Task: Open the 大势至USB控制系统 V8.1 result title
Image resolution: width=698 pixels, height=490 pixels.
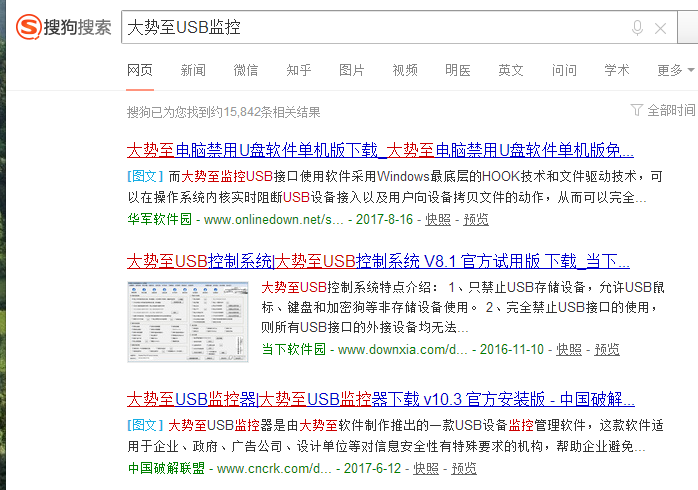Action: (378, 262)
